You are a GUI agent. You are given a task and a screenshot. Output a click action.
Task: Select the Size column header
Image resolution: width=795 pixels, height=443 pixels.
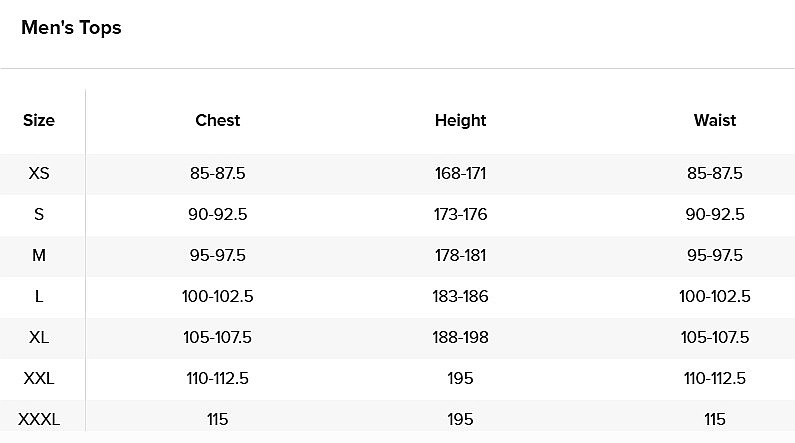click(x=39, y=120)
